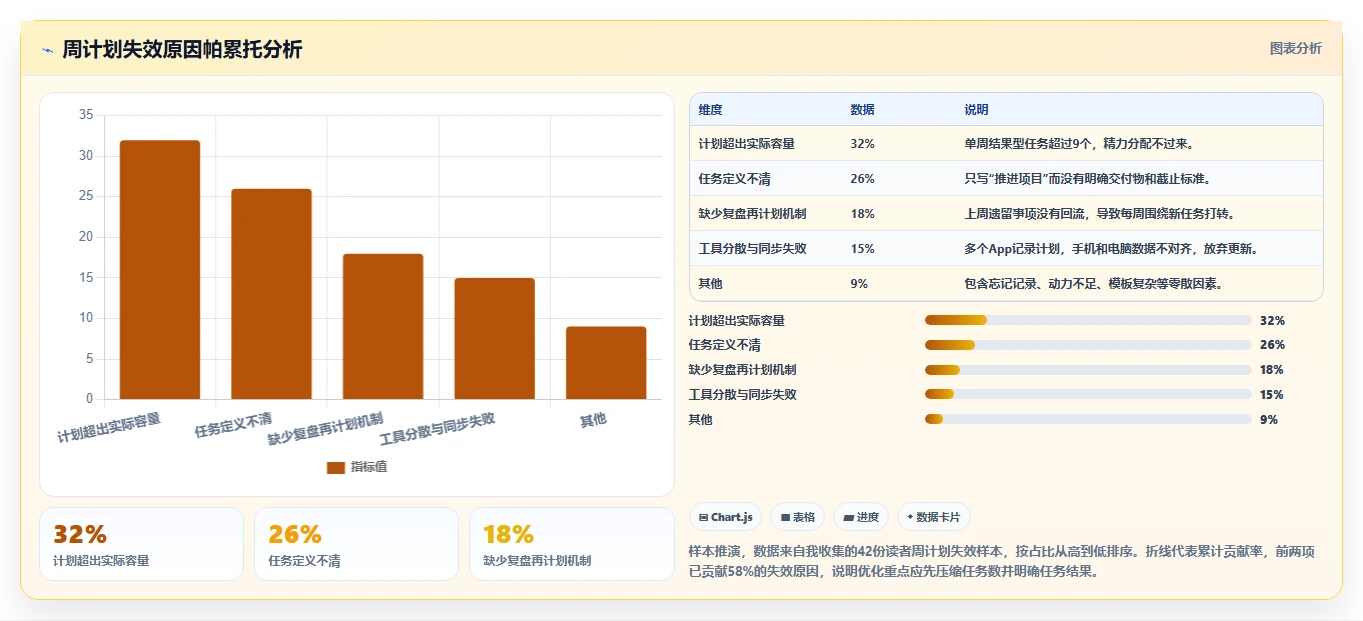
Task: Click the 其他 chart bar
Action: pyautogui.click(x=606, y=363)
